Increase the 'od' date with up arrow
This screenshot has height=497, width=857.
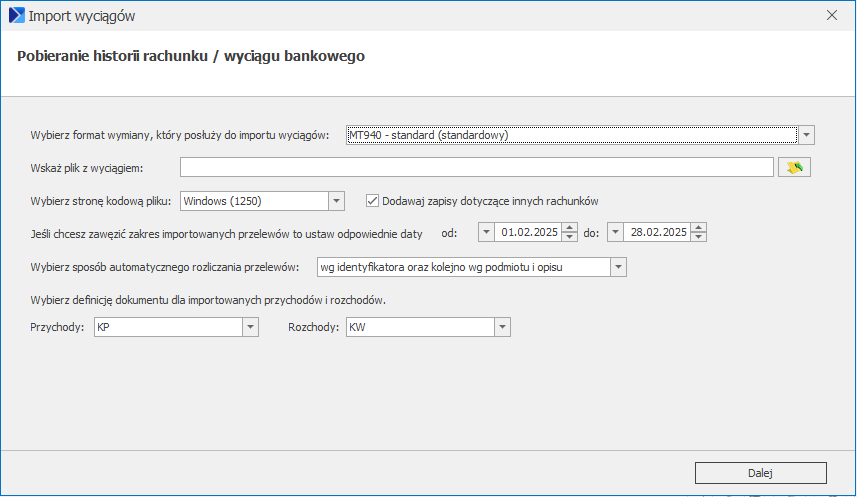coord(570,228)
